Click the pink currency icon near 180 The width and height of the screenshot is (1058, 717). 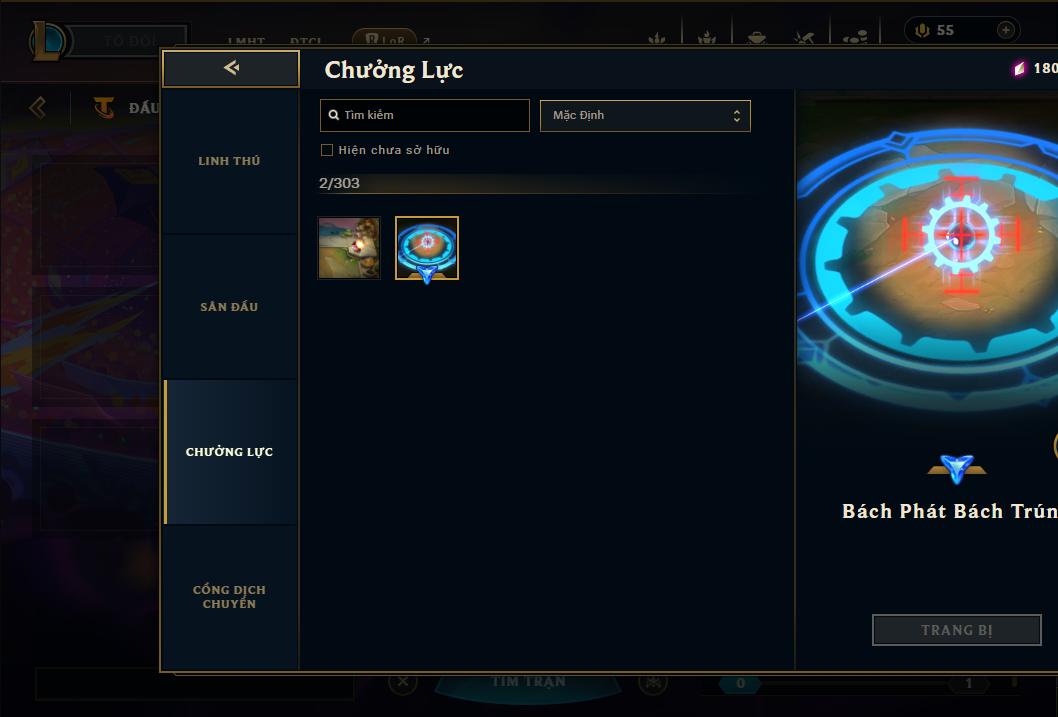tap(1020, 68)
